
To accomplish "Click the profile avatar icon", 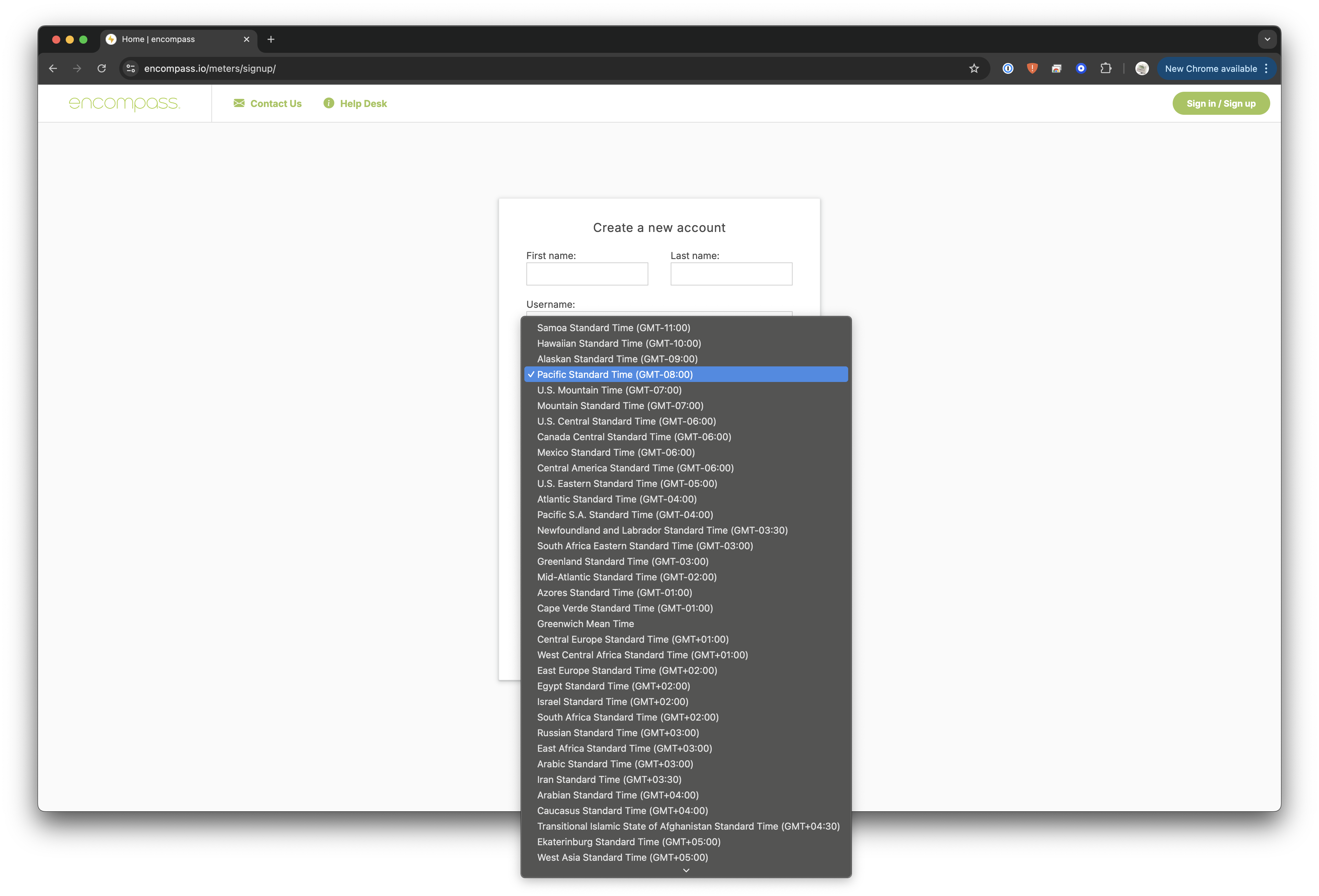I will coord(1142,69).
